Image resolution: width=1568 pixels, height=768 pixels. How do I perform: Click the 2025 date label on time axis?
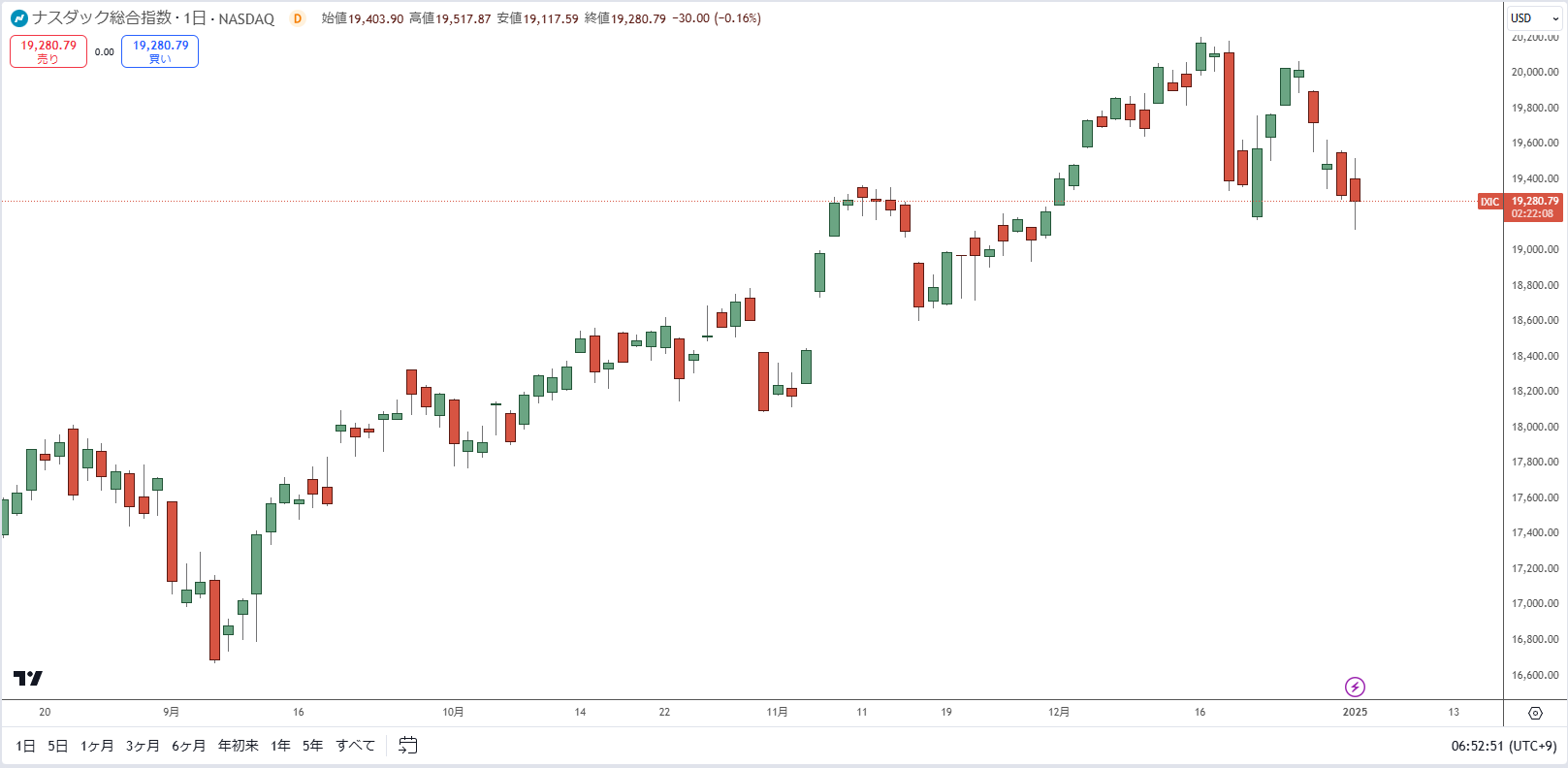pos(1355,712)
